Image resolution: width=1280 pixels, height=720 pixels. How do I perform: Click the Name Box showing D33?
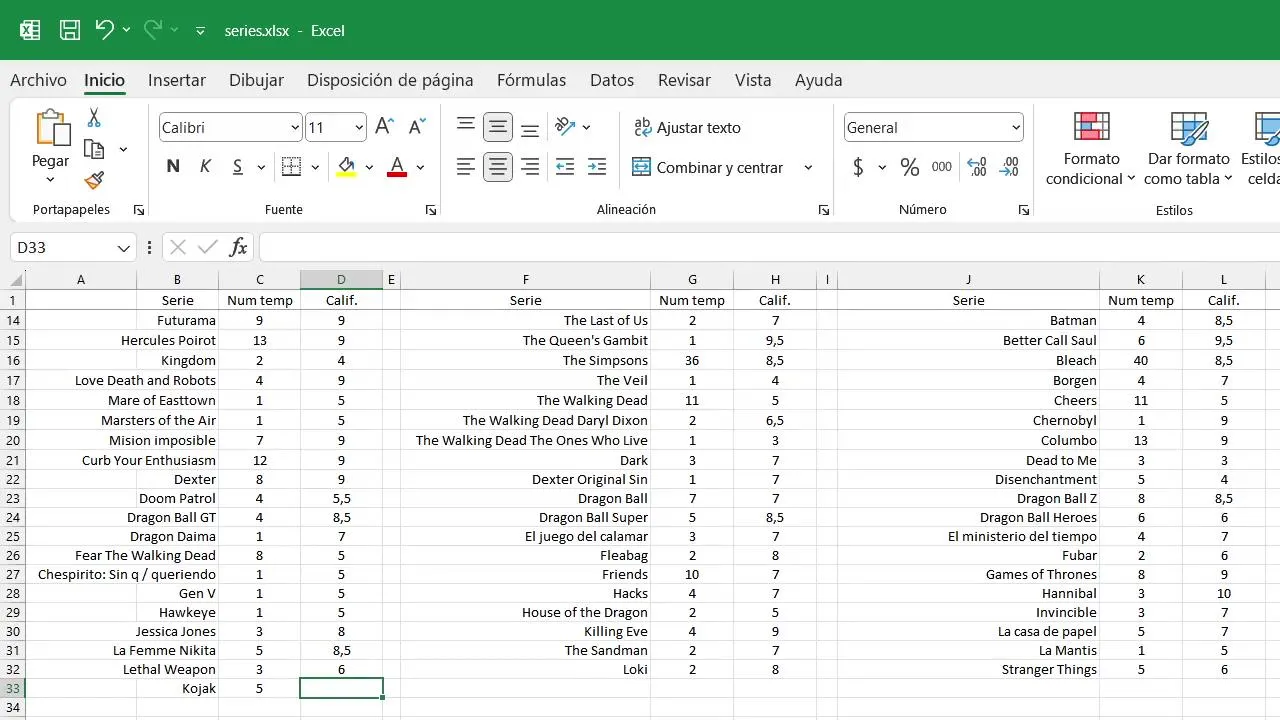(73, 247)
